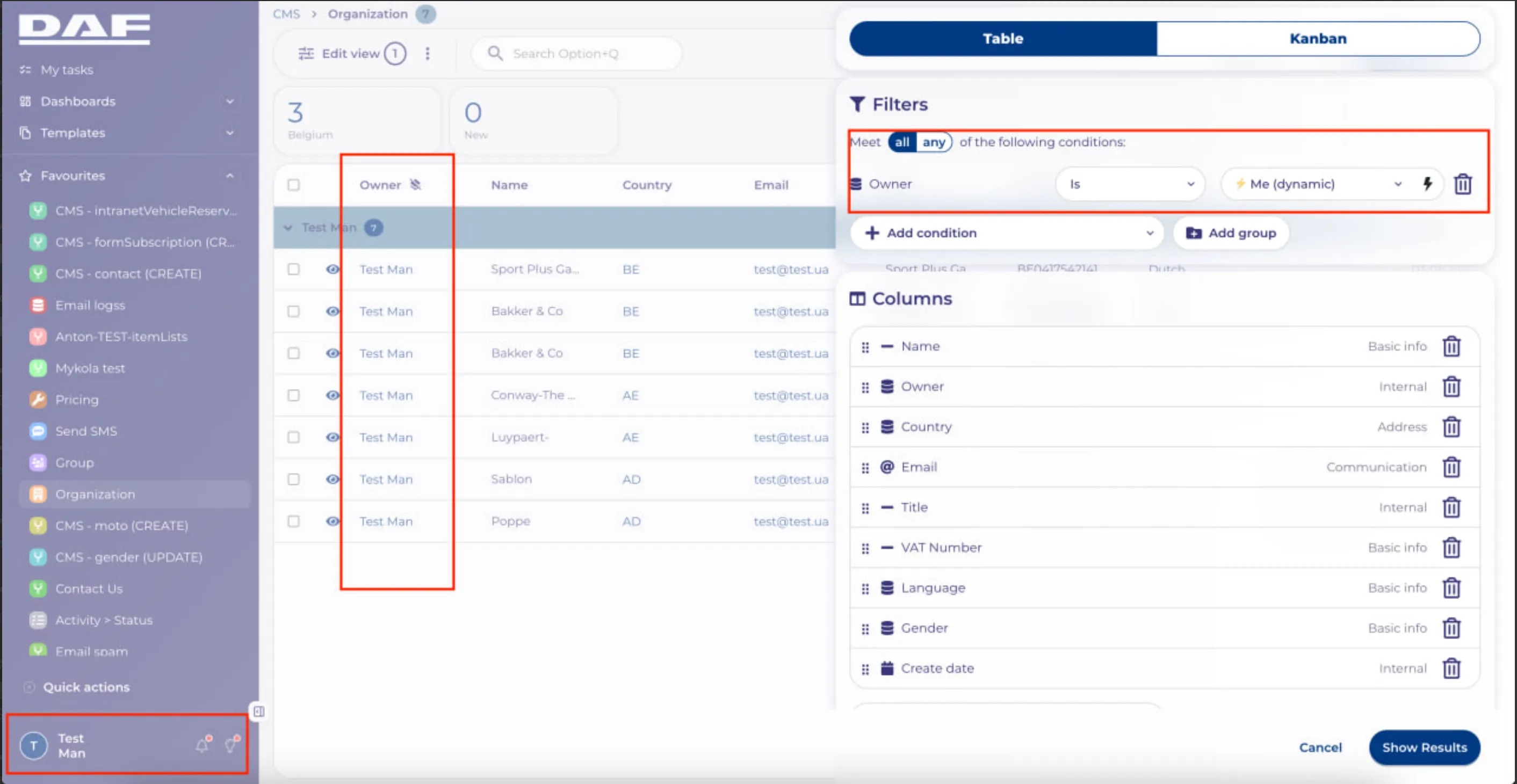The width and height of the screenshot is (1517, 784).
Task: Delete the VAT Number column
Action: pyautogui.click(x=1451, y=548)
